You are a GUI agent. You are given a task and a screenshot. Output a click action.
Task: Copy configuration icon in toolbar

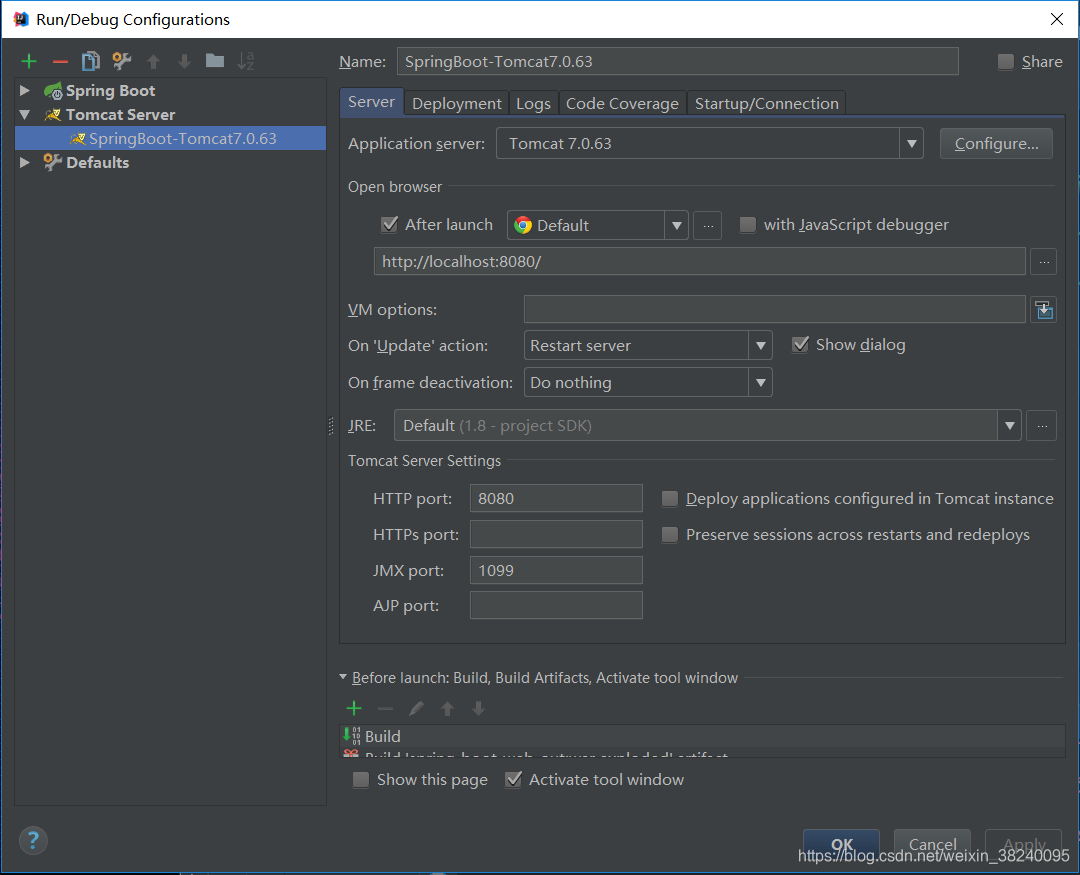pyautogui.click(x=90, y=61)
